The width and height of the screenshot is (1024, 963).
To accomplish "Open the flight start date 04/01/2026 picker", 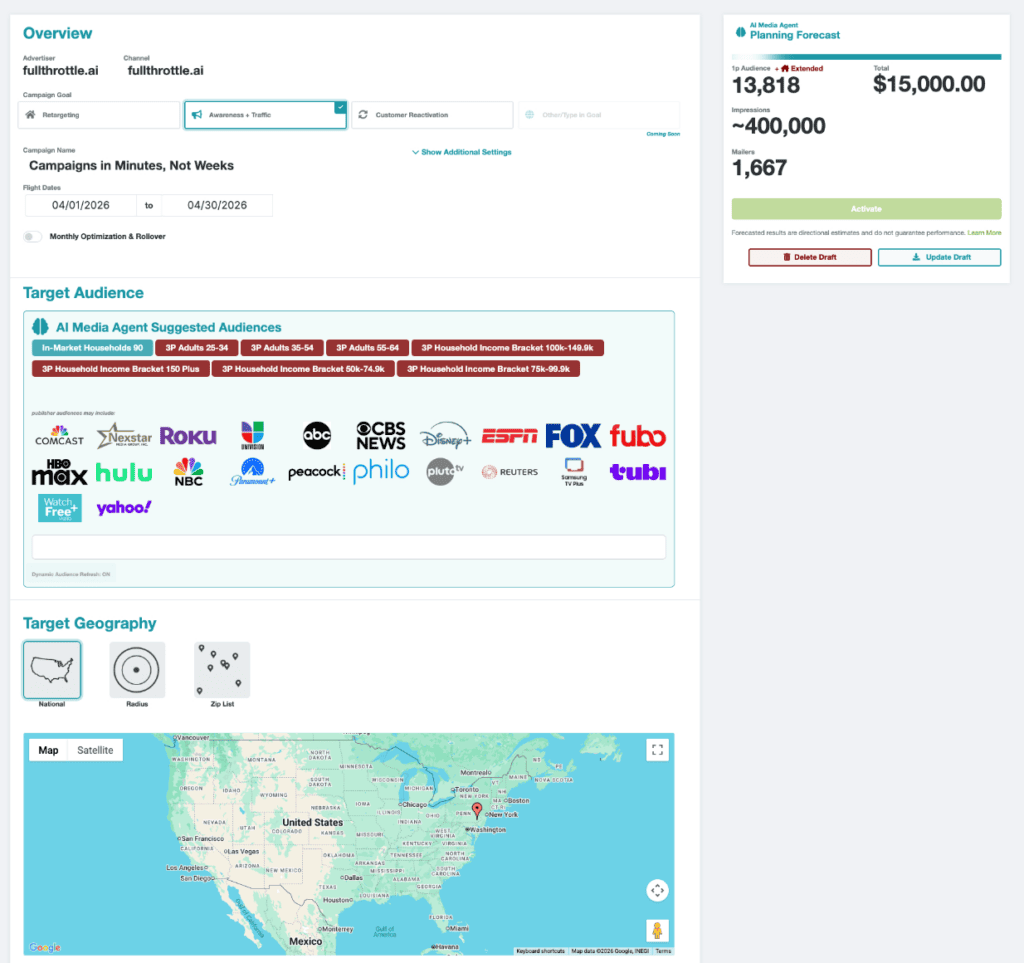I will (81, 205).
